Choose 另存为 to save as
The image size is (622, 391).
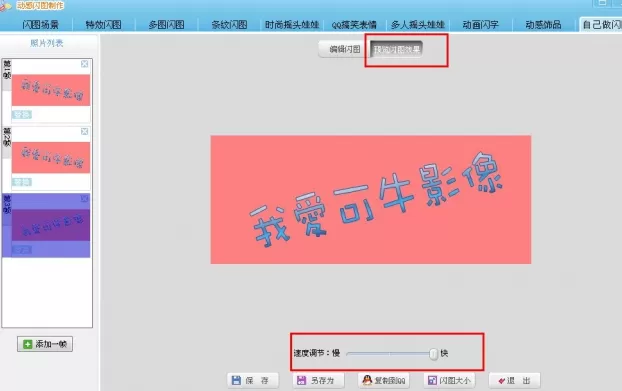(318, 381)
